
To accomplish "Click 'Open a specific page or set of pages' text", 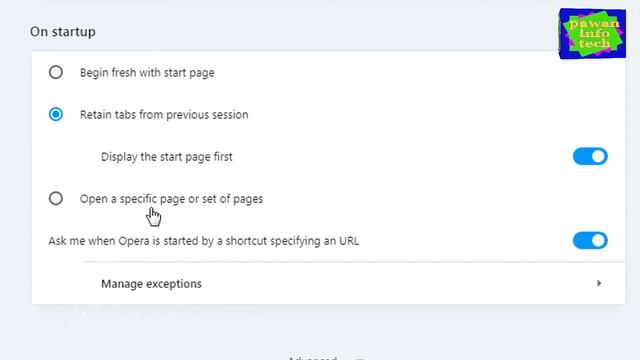I will click(171, 199).
